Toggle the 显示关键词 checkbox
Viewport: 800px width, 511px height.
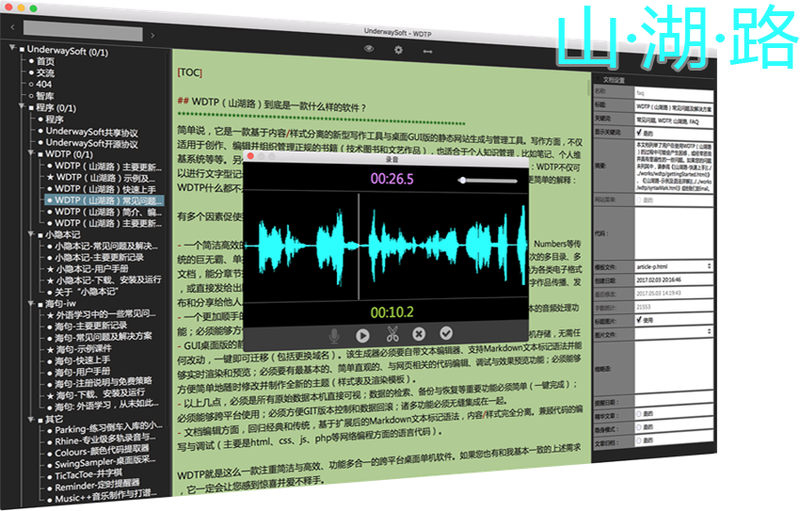pos(640,130)
